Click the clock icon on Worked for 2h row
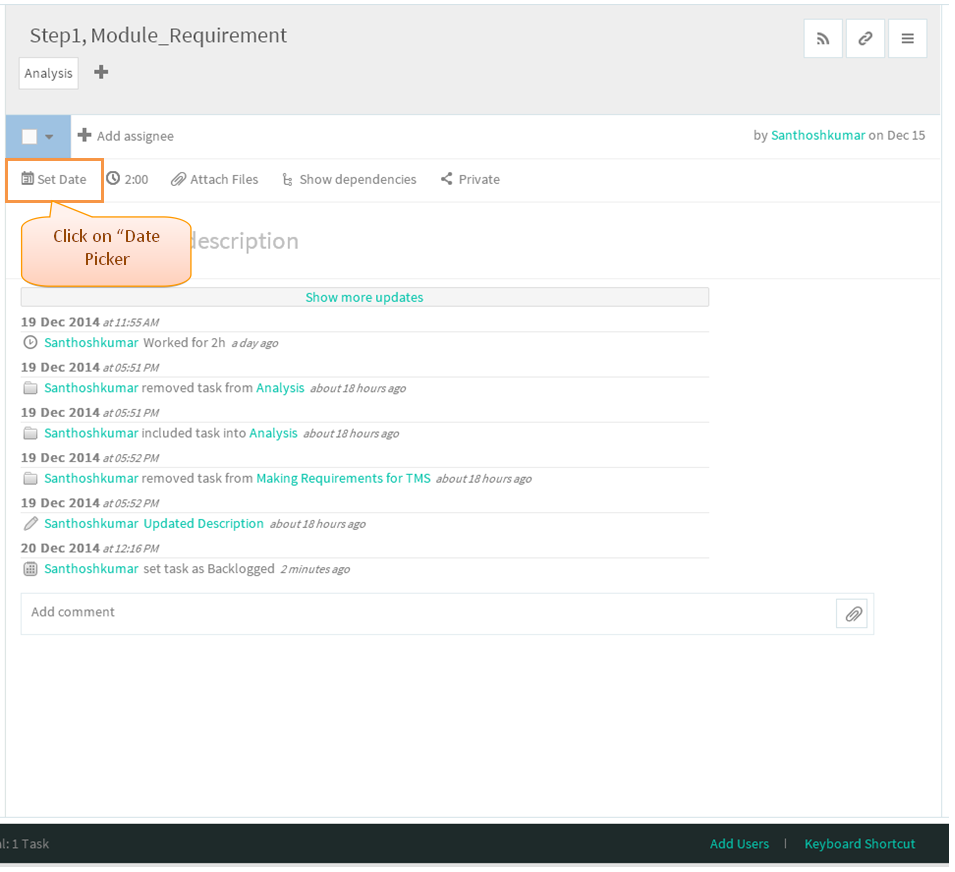Screen dimensions: 955x872 click(30, 343)
